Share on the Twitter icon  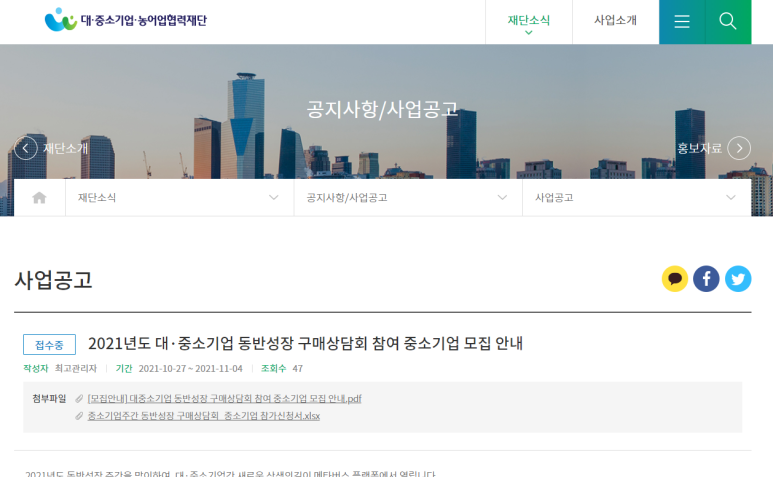738,279
